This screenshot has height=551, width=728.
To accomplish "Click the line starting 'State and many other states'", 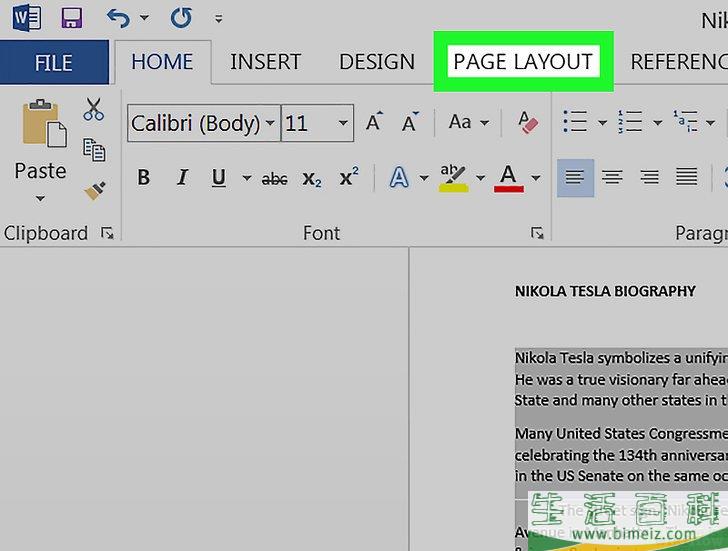I will tap(621, 400).
